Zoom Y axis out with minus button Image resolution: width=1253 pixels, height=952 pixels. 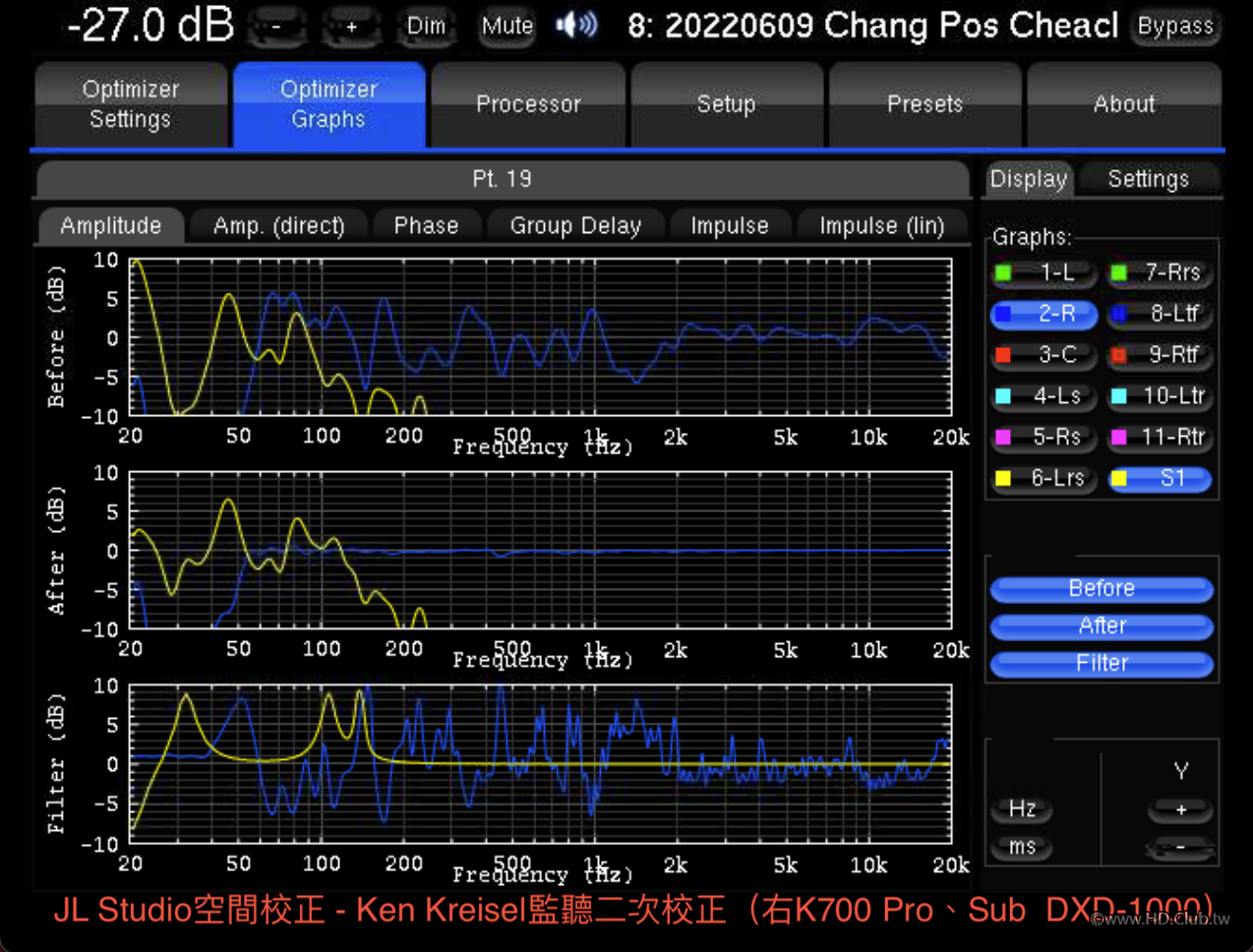coord(1180,847)
